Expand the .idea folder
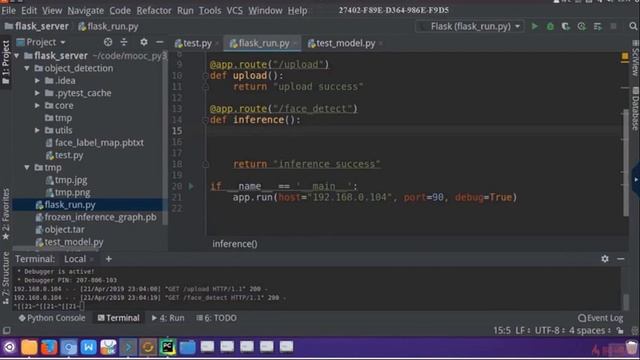 tap(37, 81)
